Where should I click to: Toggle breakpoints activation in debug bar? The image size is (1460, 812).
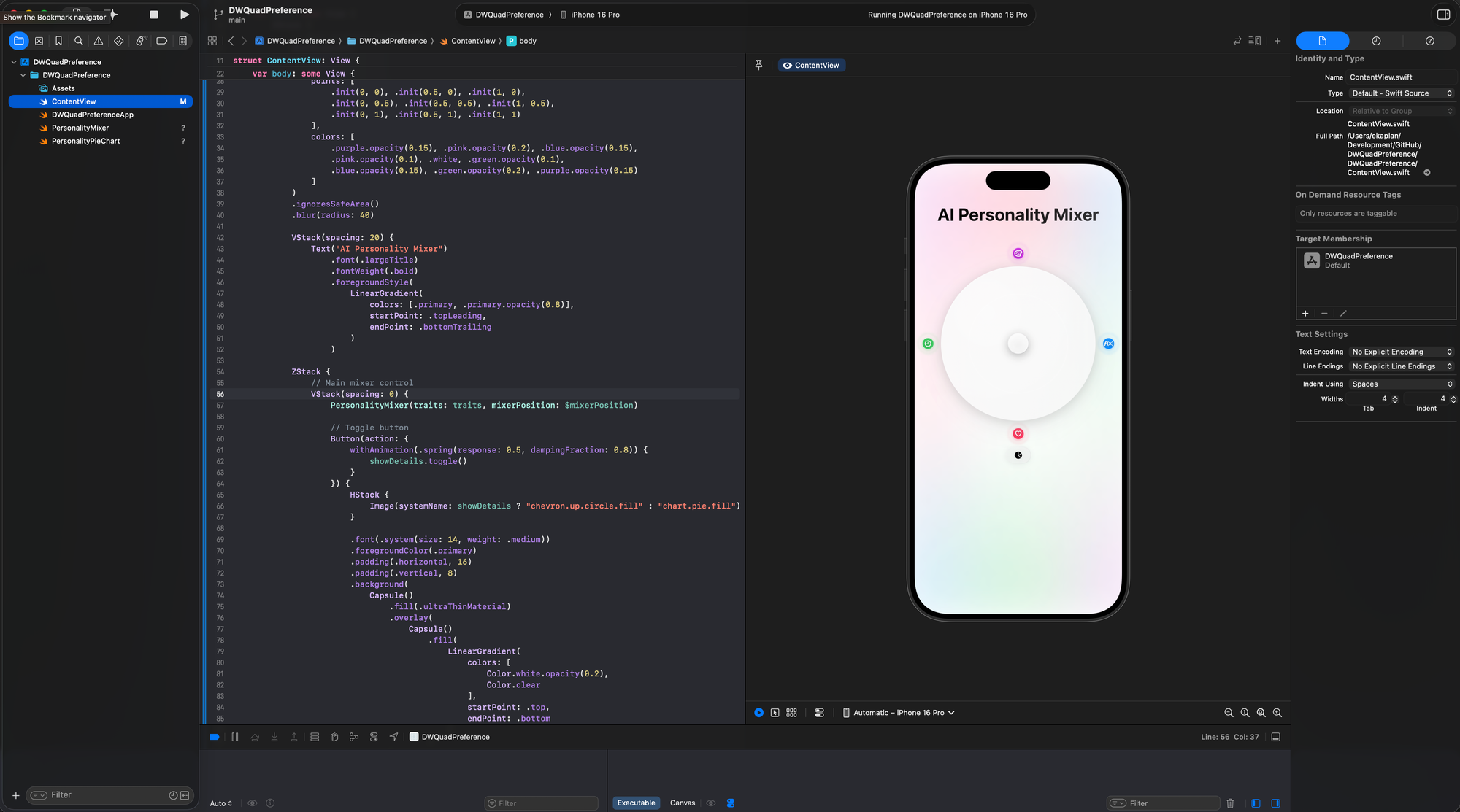(x=215, y=737)
